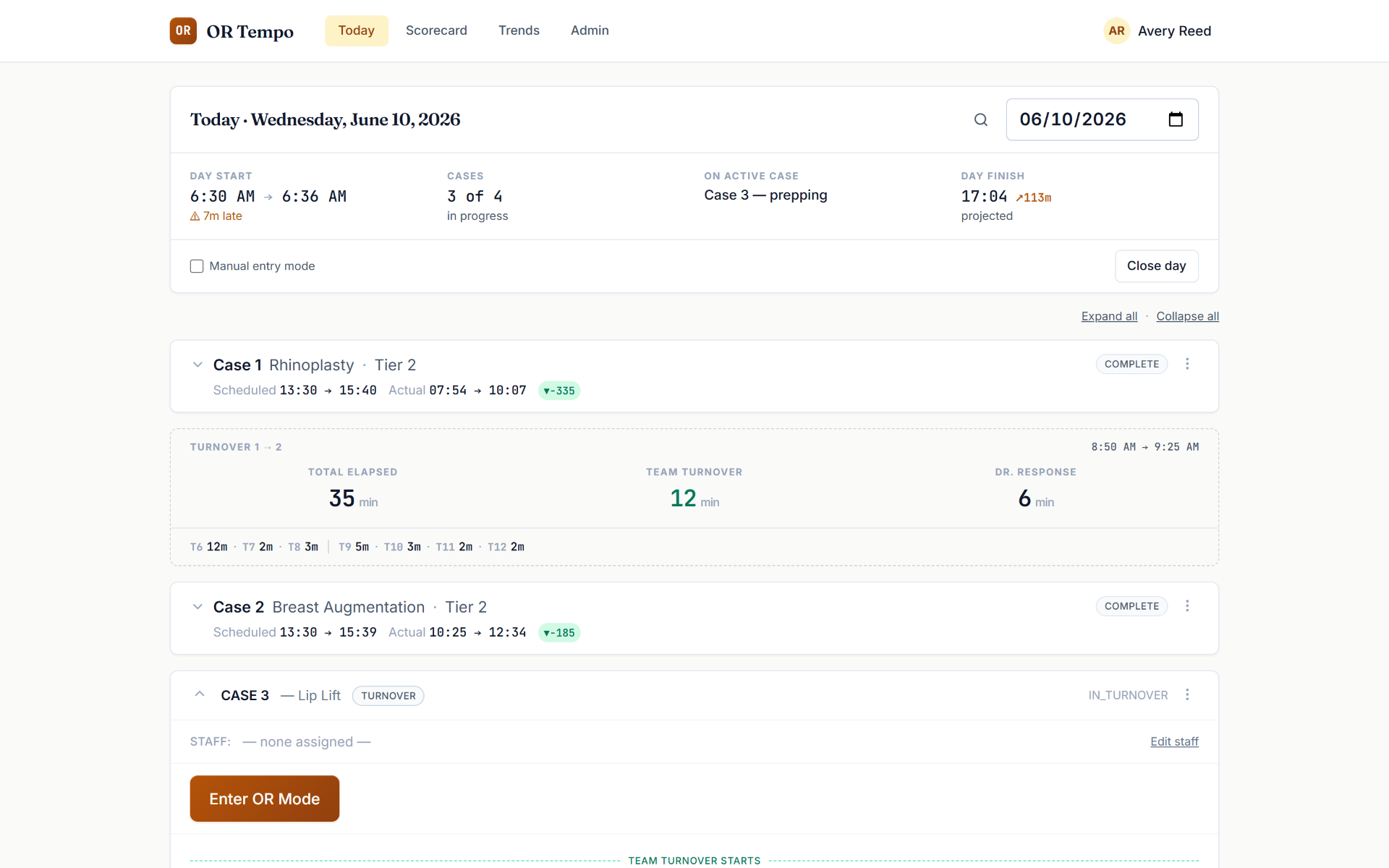Open the search magnifier icon
Screen dimensions: 1389x868
[x=980, y=119]
